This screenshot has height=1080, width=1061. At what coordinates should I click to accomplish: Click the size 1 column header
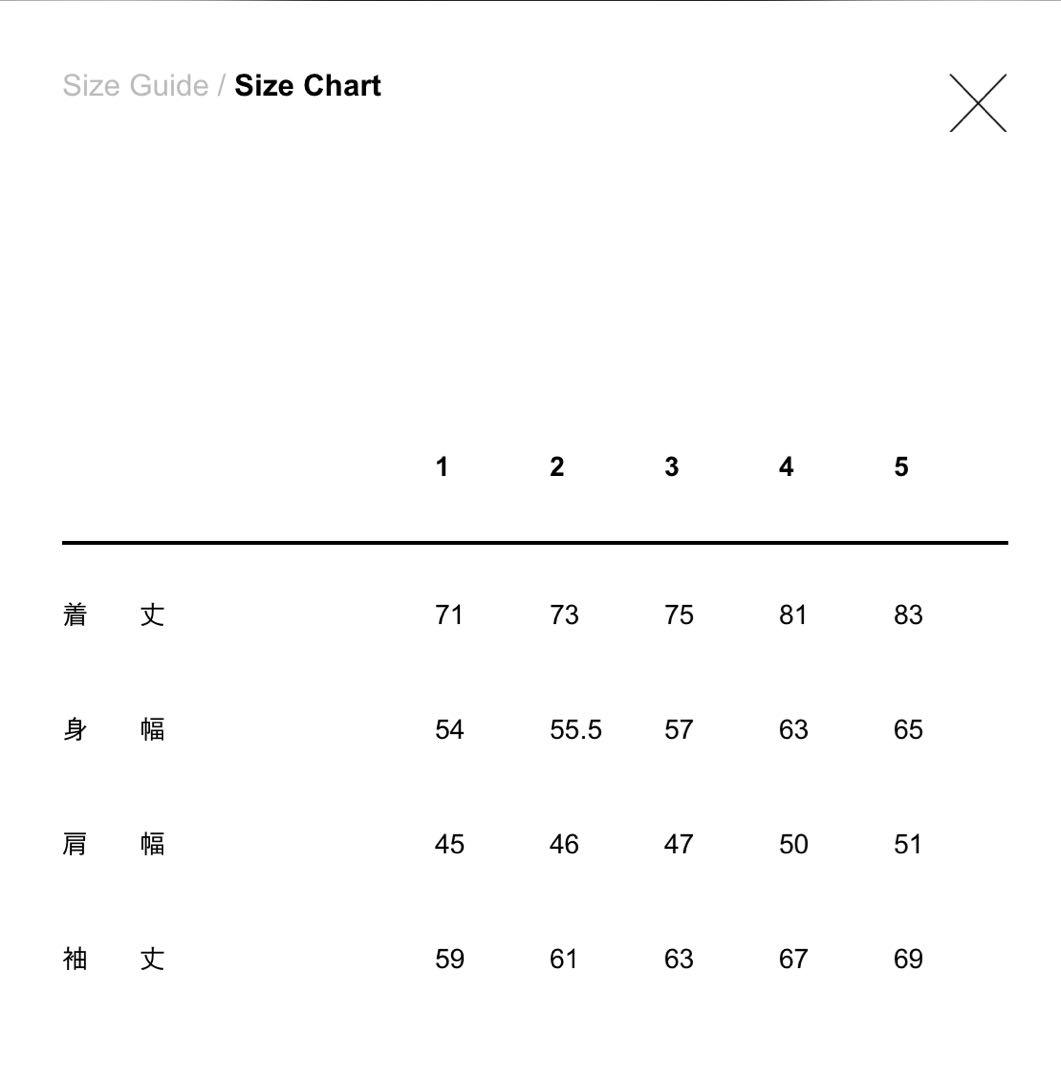(442, 467)
